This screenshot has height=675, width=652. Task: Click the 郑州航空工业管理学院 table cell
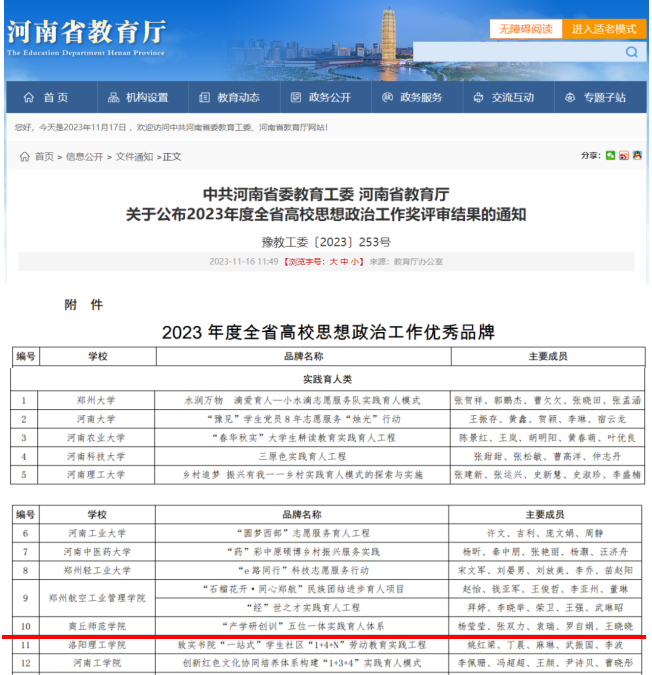click(x=97, y=598)
